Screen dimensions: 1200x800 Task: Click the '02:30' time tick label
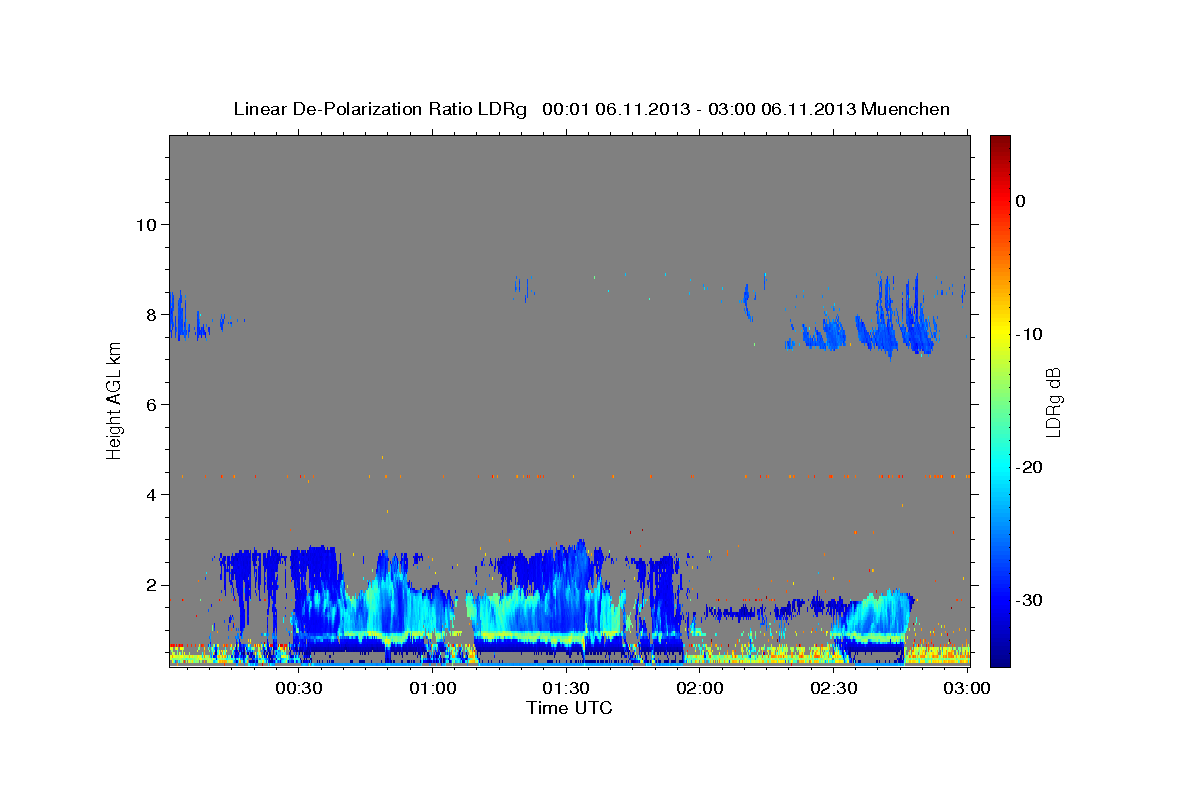834,689
